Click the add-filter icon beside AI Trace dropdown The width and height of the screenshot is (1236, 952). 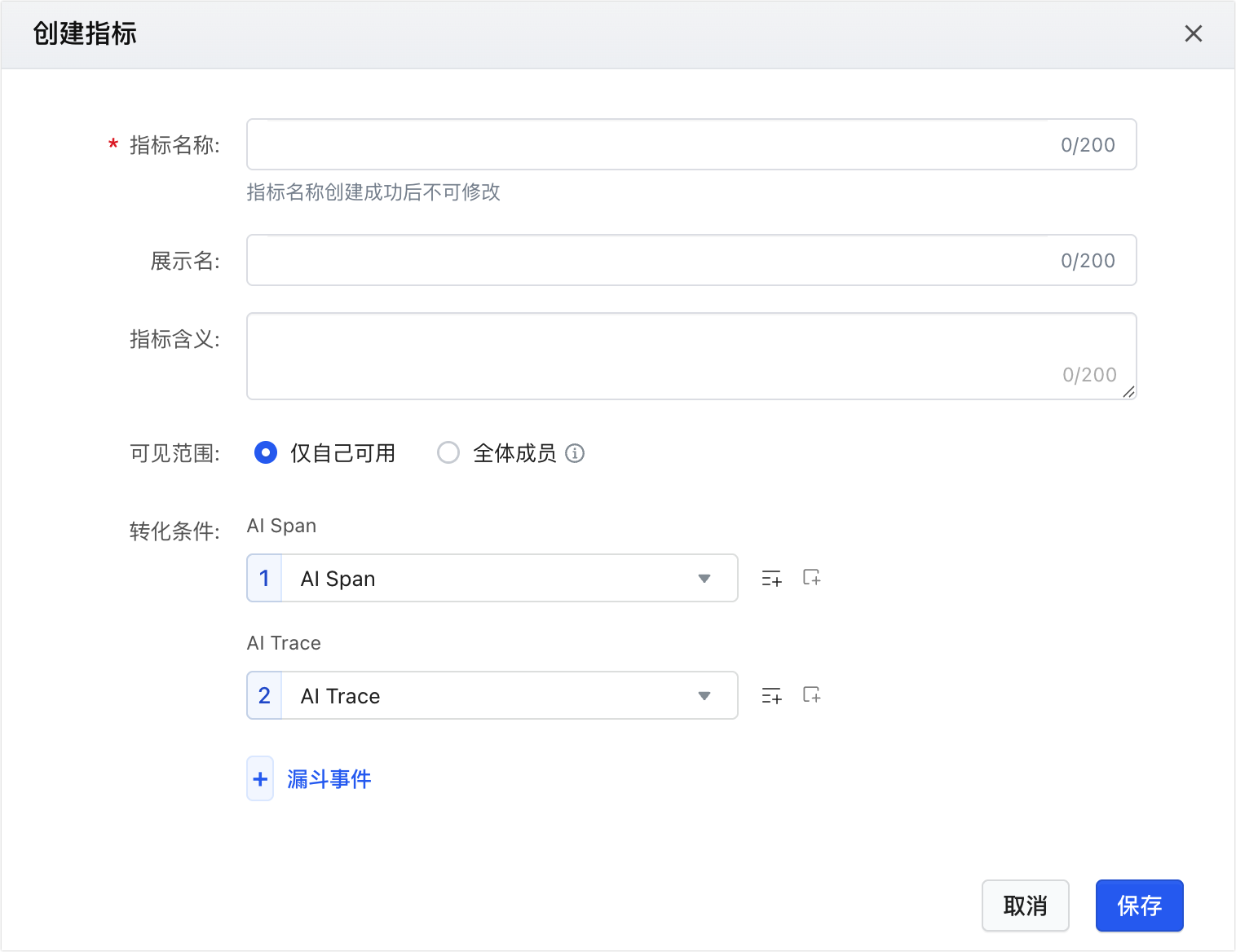[x=771, y=696]
